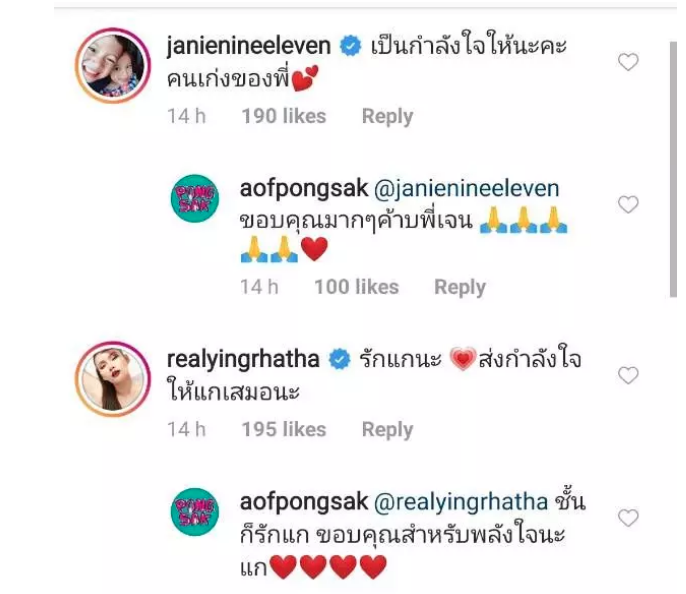Open janienineeleven username link
686x594 pixels.
[248, 45]
